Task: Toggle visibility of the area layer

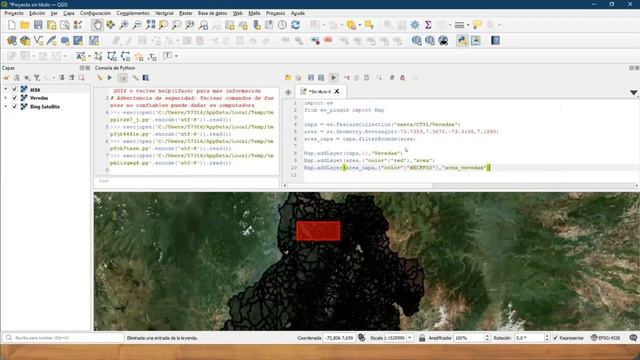Action: click(15, 89)
